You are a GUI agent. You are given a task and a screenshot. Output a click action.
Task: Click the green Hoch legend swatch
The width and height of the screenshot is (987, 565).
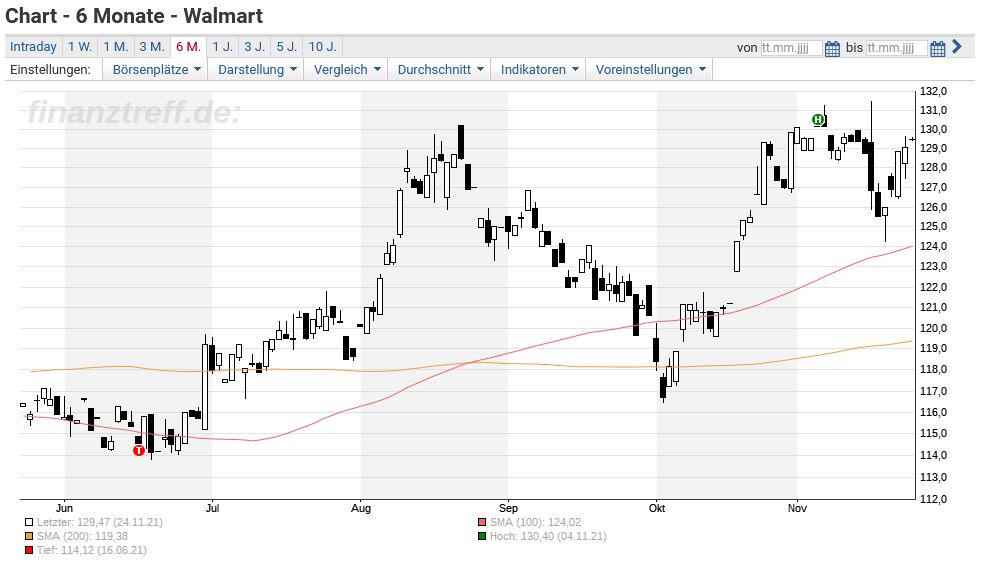coord(482,536)
